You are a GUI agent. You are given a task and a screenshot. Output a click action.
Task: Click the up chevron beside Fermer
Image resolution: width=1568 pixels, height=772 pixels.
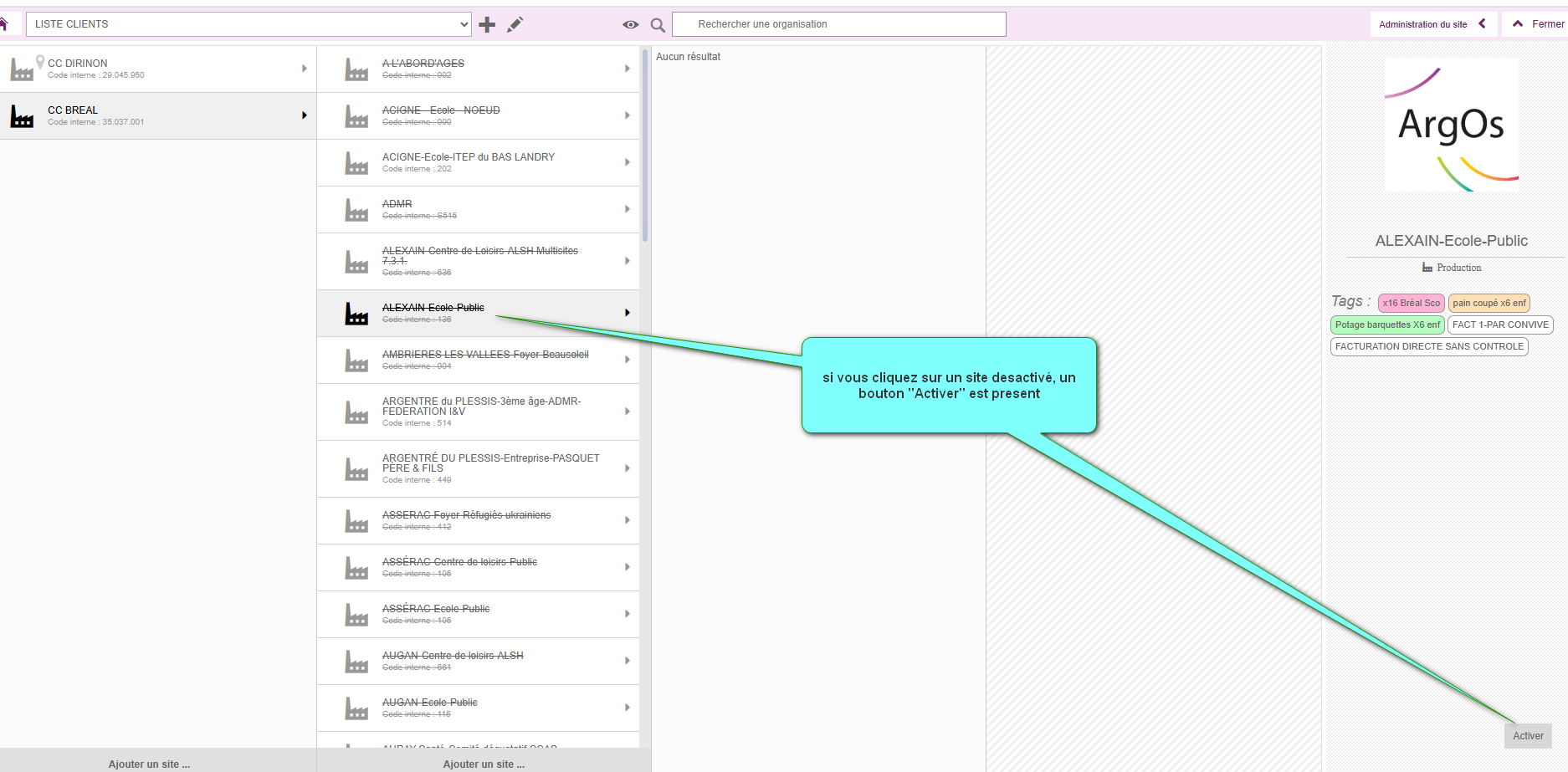tap(1518, 24)
